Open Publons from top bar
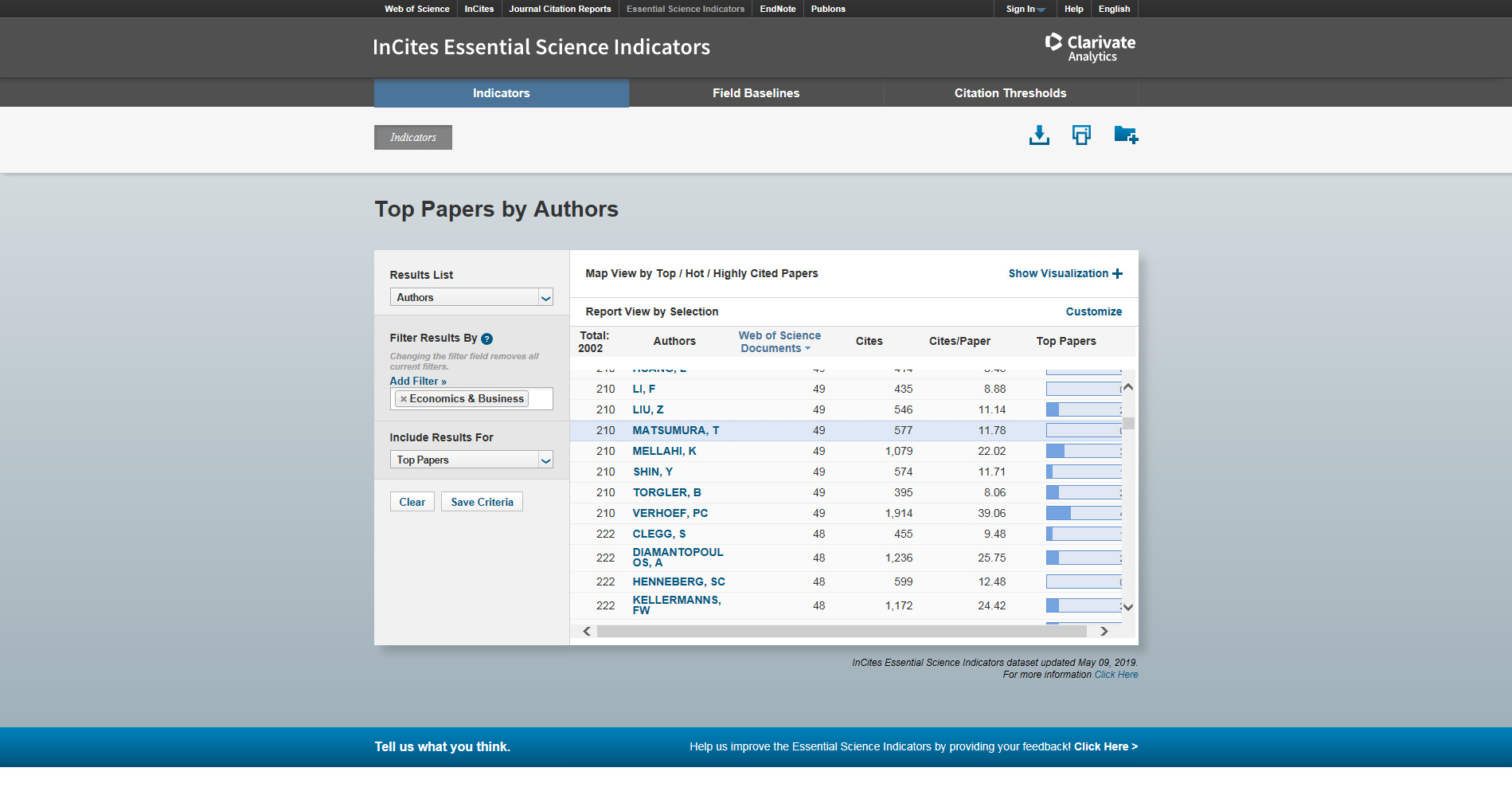The width and height of the screenshot is (1512, 787). pos(828,9)
